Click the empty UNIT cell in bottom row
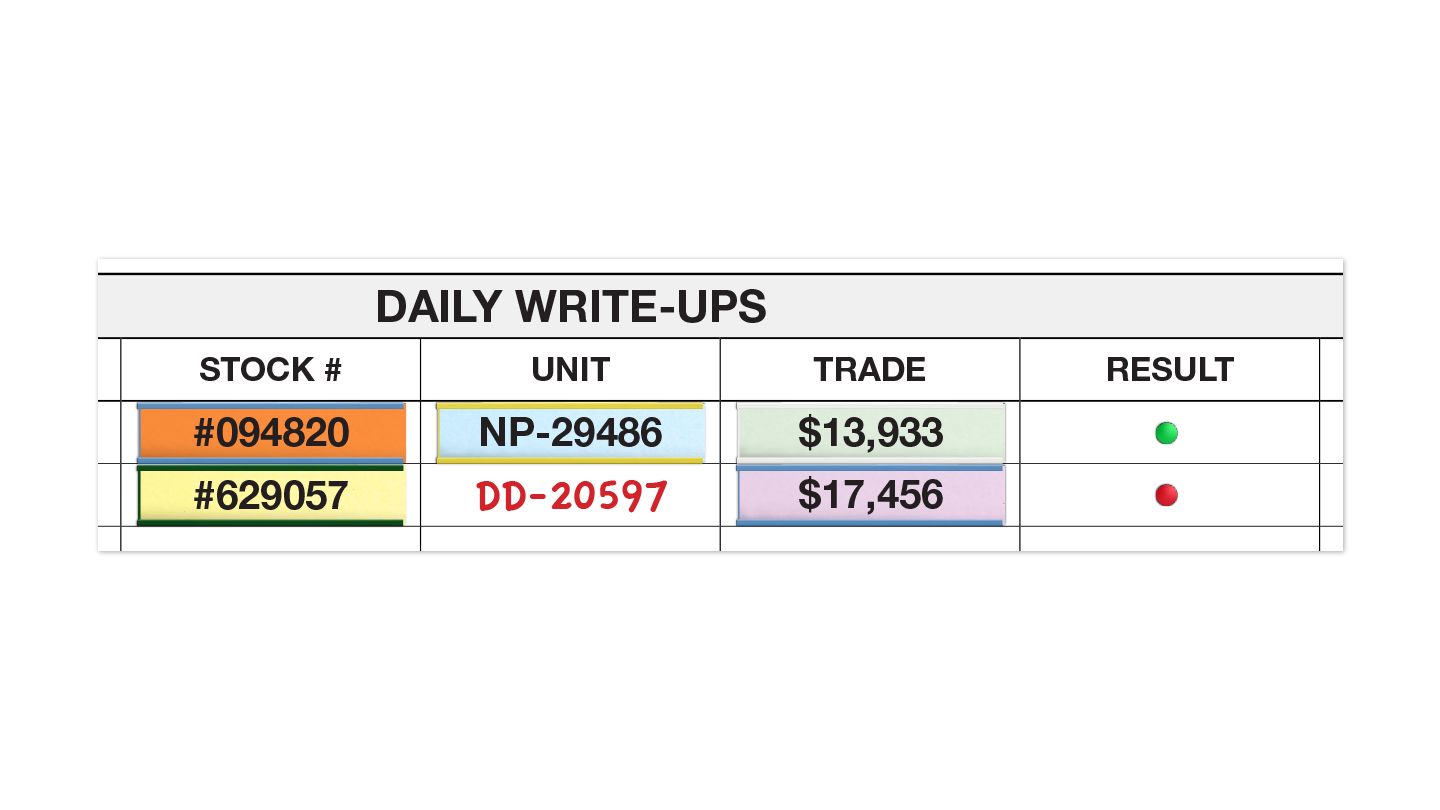1440x810 pixels. (570, 539)
